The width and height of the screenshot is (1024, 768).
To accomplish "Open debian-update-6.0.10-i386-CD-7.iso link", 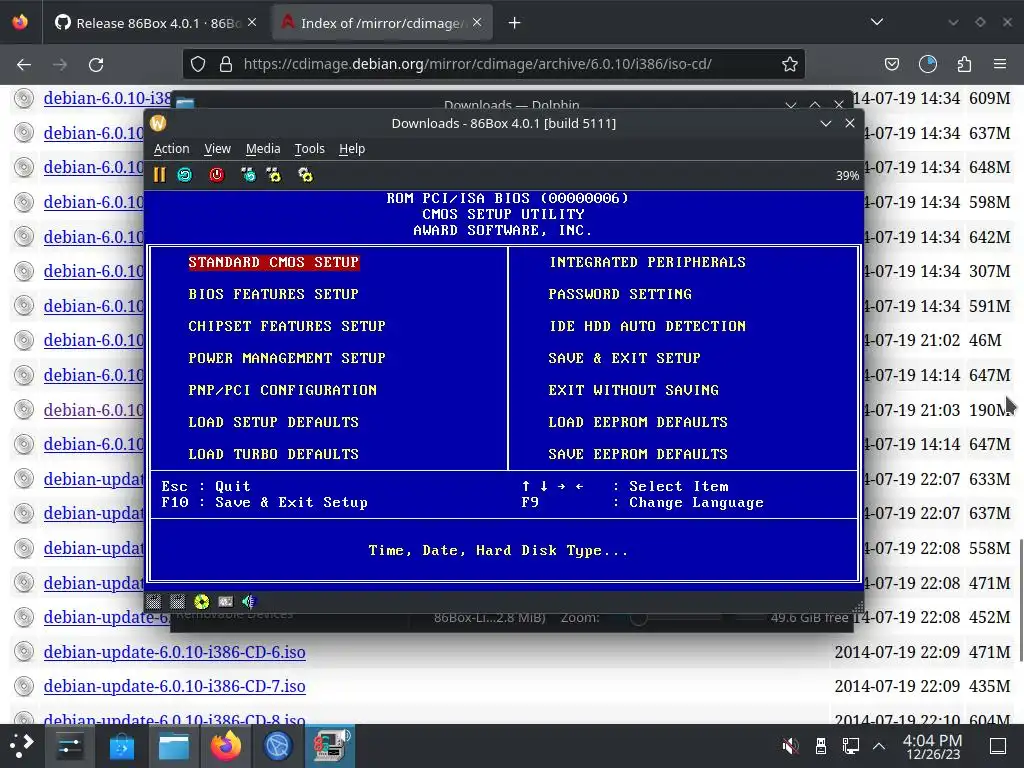I will pyautogui.click(x=174, y=686).
